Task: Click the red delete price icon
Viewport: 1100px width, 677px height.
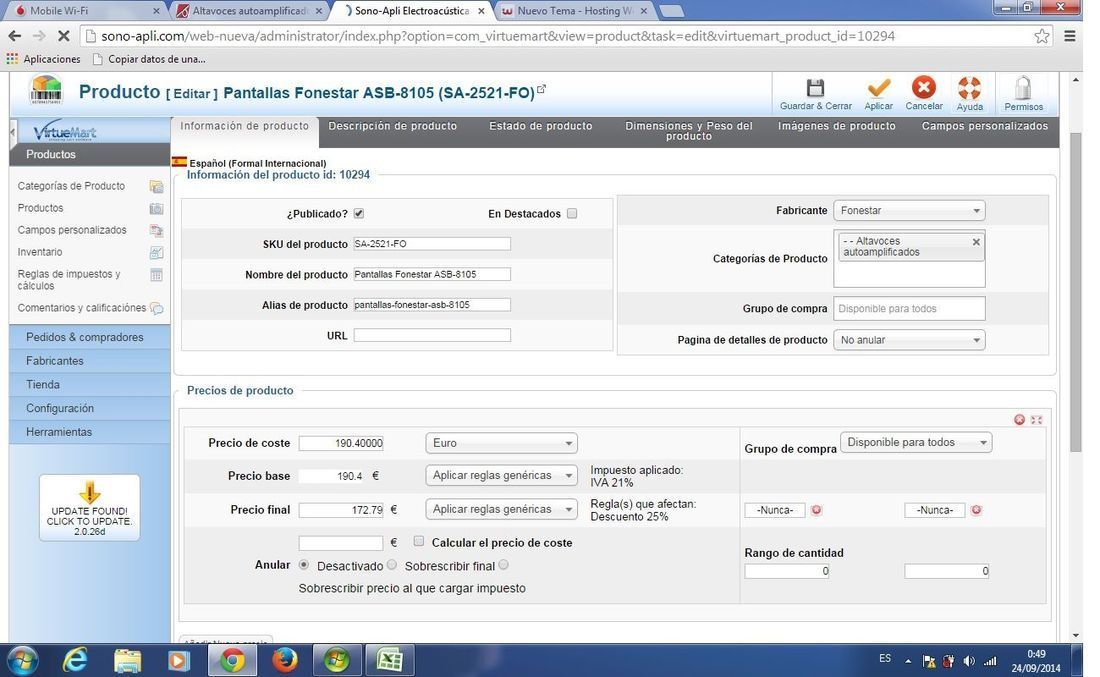Action: point(1019,420)
